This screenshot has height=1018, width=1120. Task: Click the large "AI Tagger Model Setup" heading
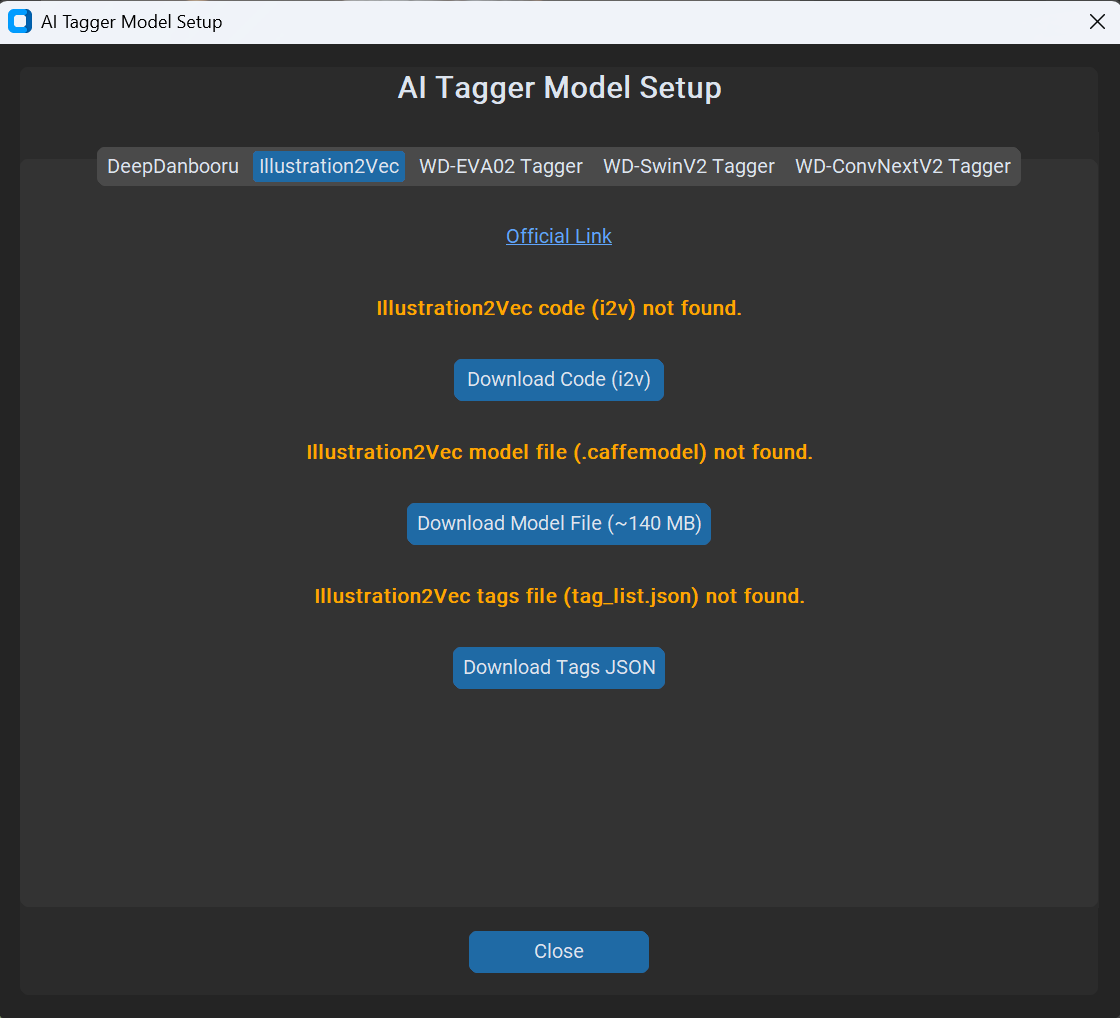pyautogui.click(x=559, y=88)
